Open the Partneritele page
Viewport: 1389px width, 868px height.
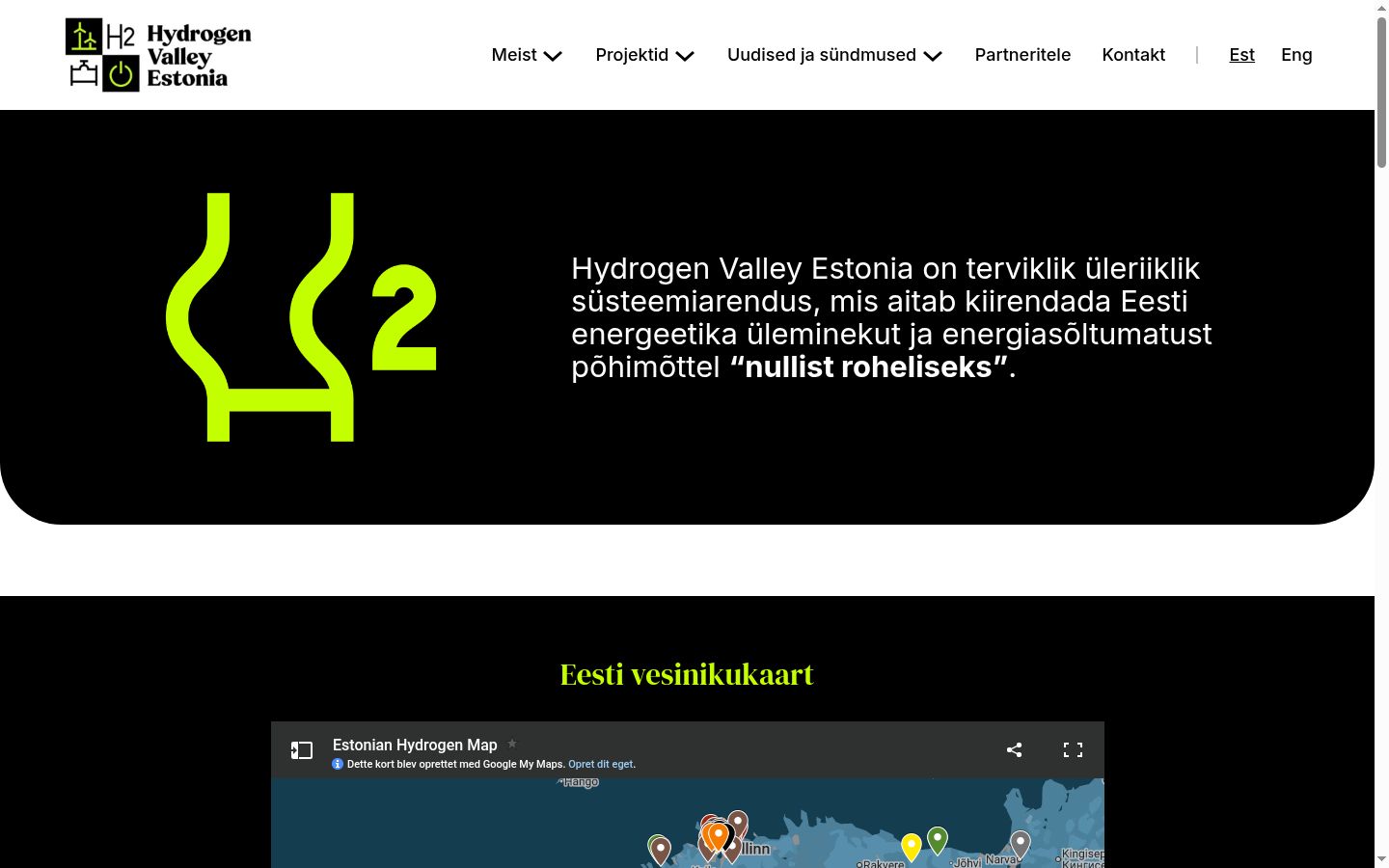tap(1022, 55)
